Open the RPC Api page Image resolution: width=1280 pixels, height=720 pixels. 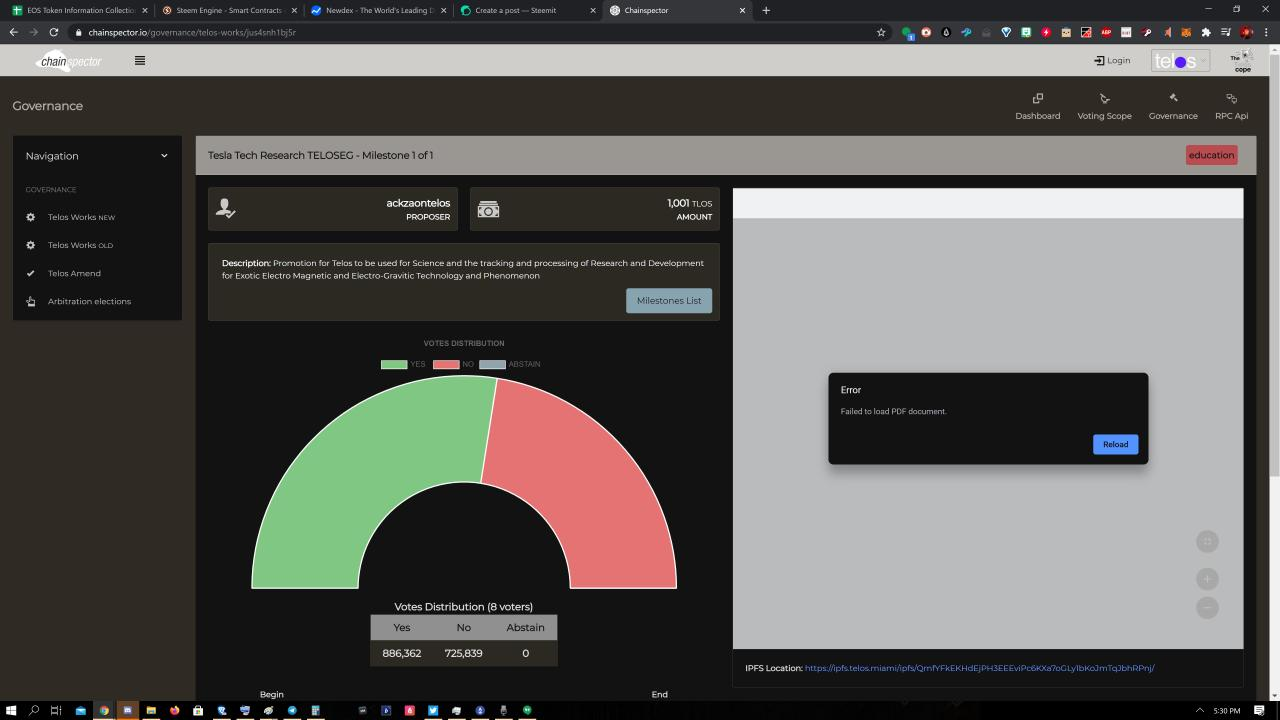click(x=1231, y=106)
